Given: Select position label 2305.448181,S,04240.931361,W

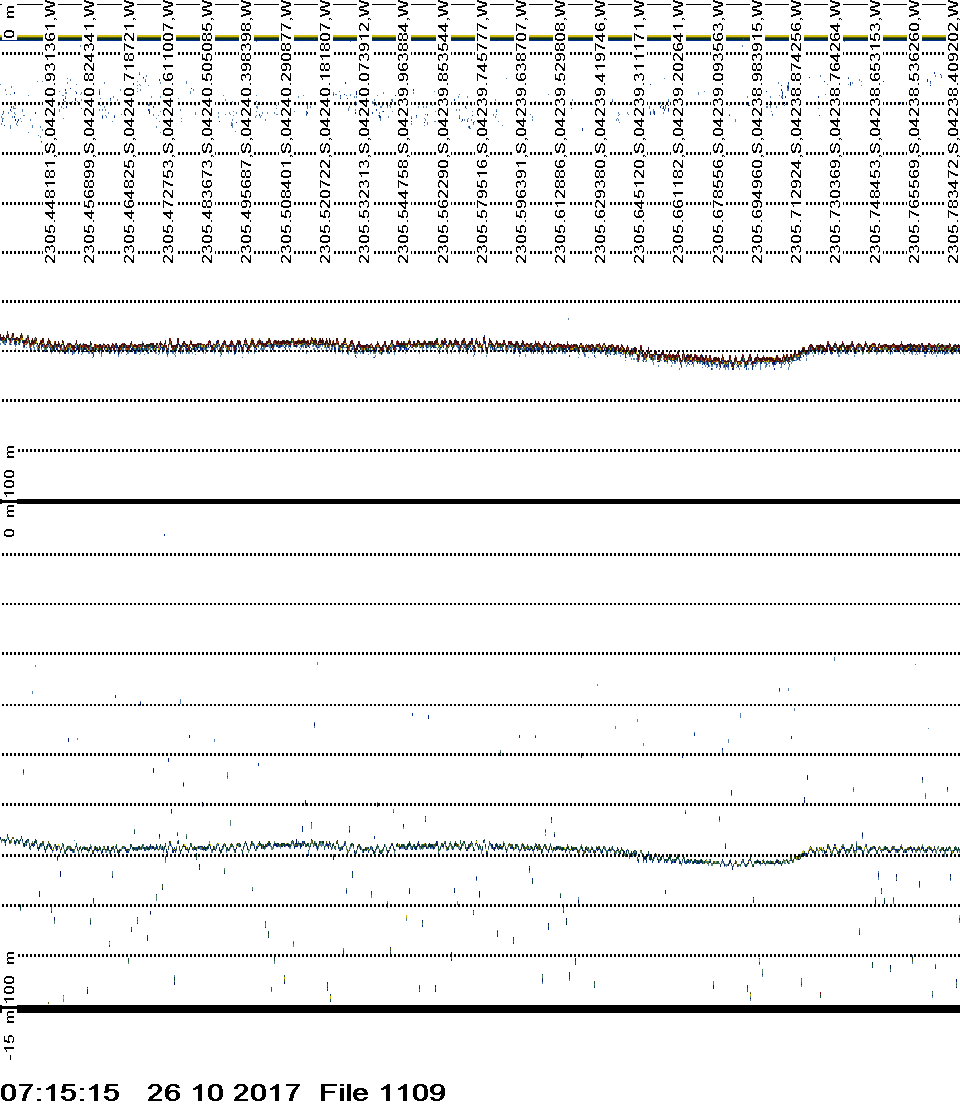Looking at the screenshot, I should [x=49, y=131].
